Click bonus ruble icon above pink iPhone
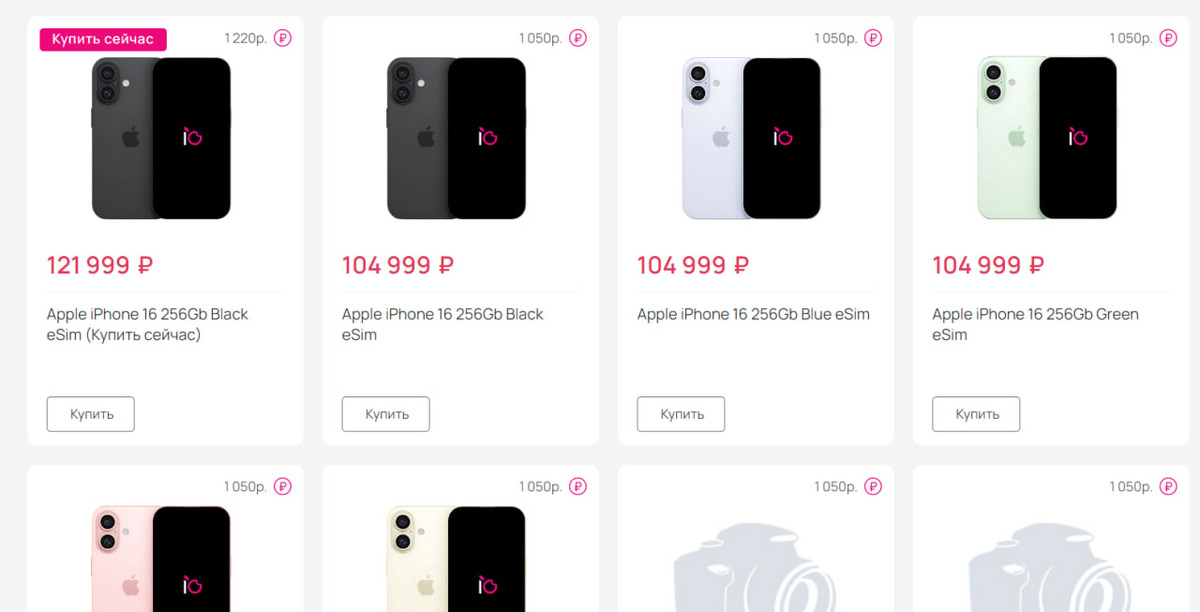This screenshot has height=612, width=1200. [x=283, y=487]
